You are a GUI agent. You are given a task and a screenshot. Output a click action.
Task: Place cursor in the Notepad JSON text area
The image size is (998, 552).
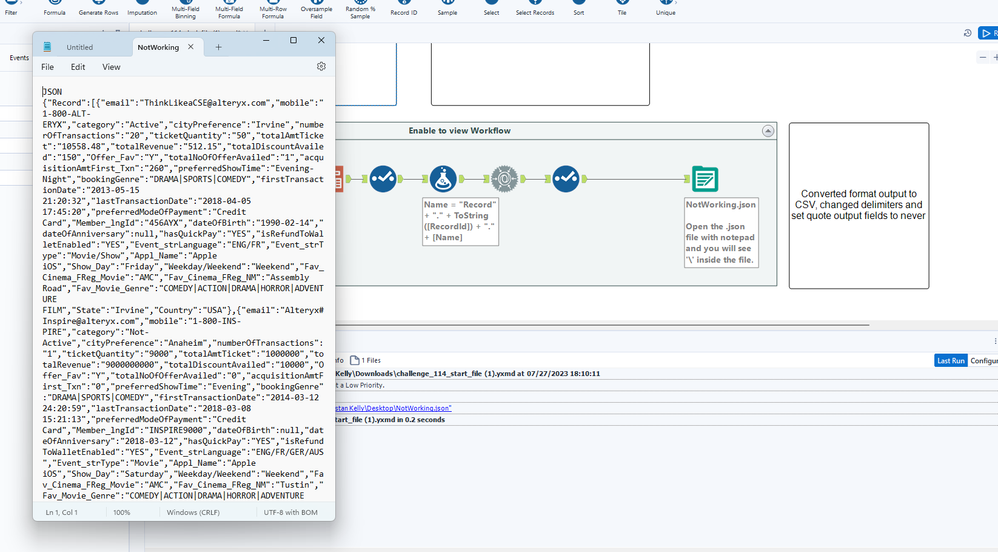(x=183, y=293)
